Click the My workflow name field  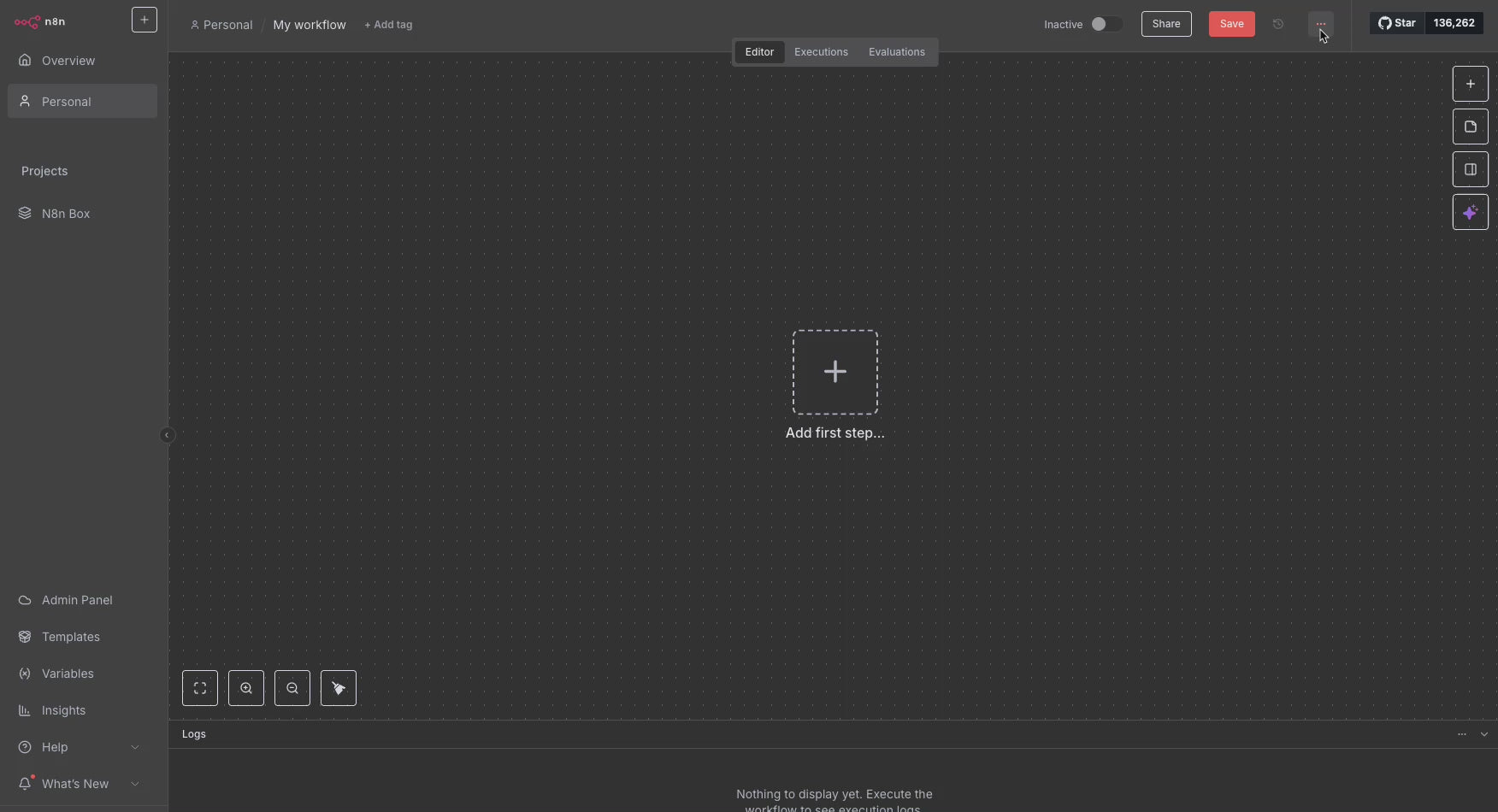[310, 25]
